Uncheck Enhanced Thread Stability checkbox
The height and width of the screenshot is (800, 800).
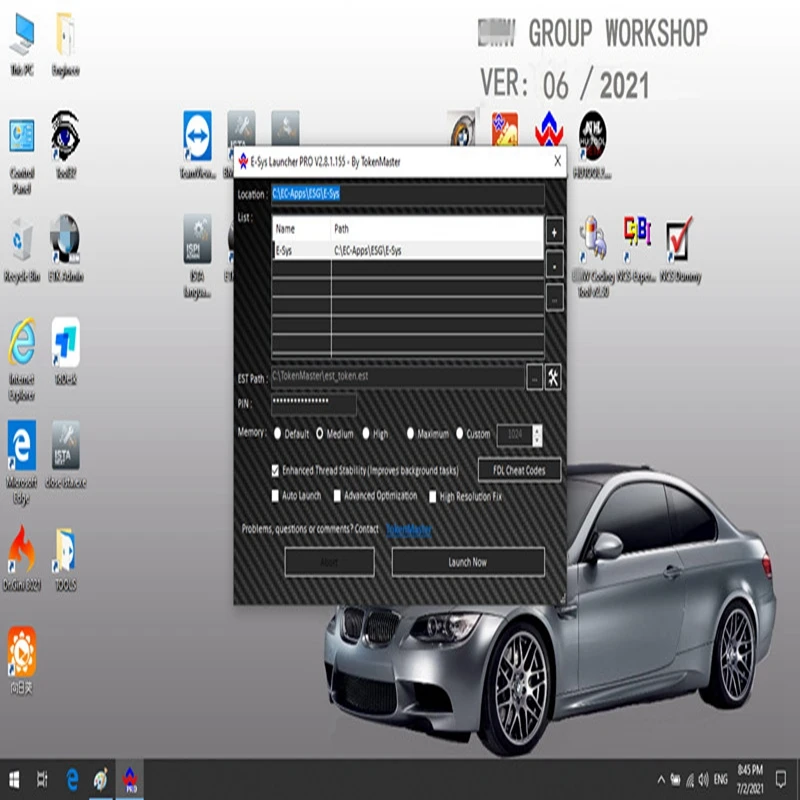[x=276, y=470]
